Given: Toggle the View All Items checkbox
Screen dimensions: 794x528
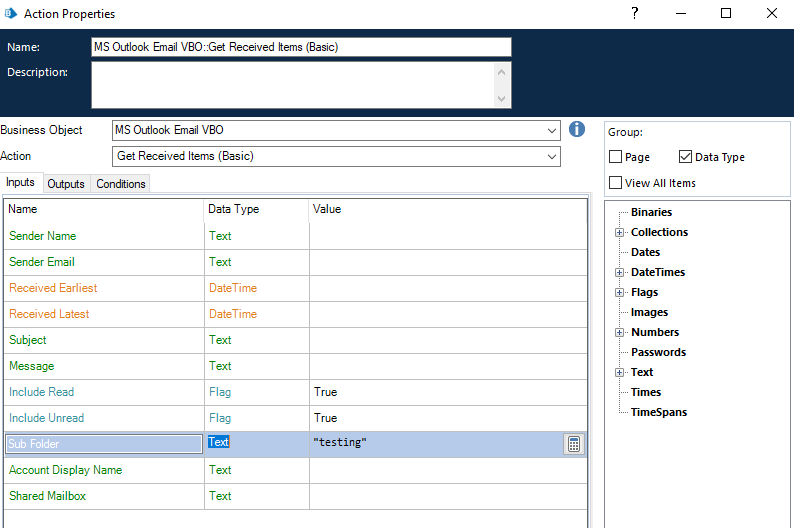Looking at the screenshot, I should click(616, 183).
